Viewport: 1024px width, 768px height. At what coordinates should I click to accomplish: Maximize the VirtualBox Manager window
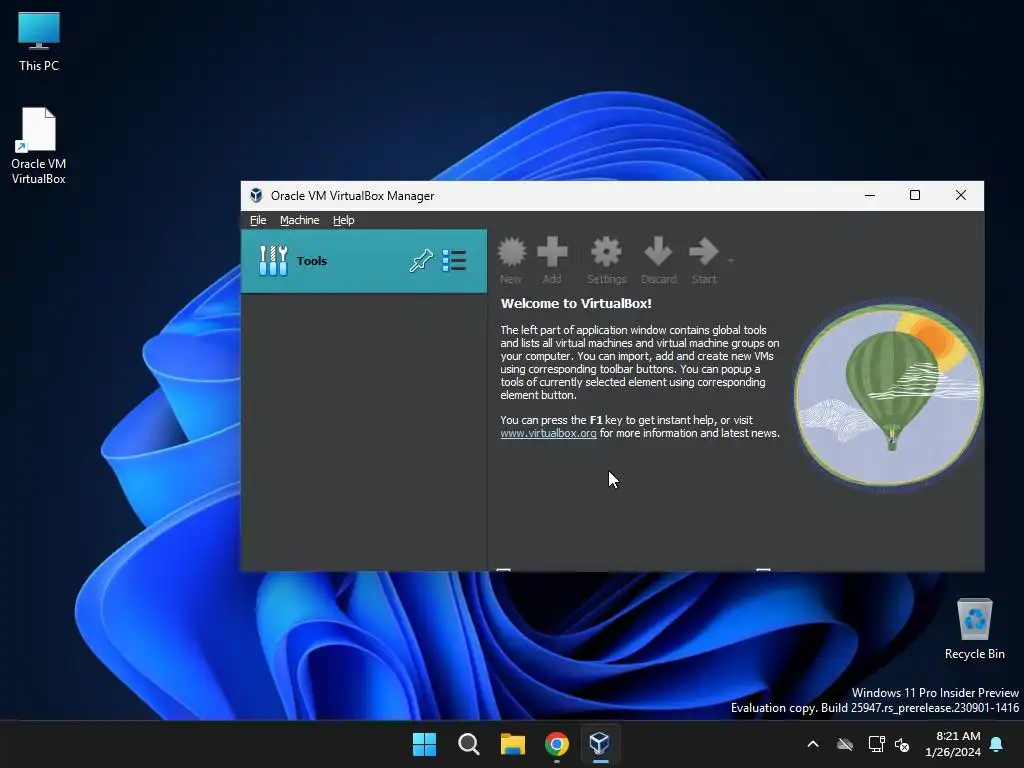coord(915,195)
